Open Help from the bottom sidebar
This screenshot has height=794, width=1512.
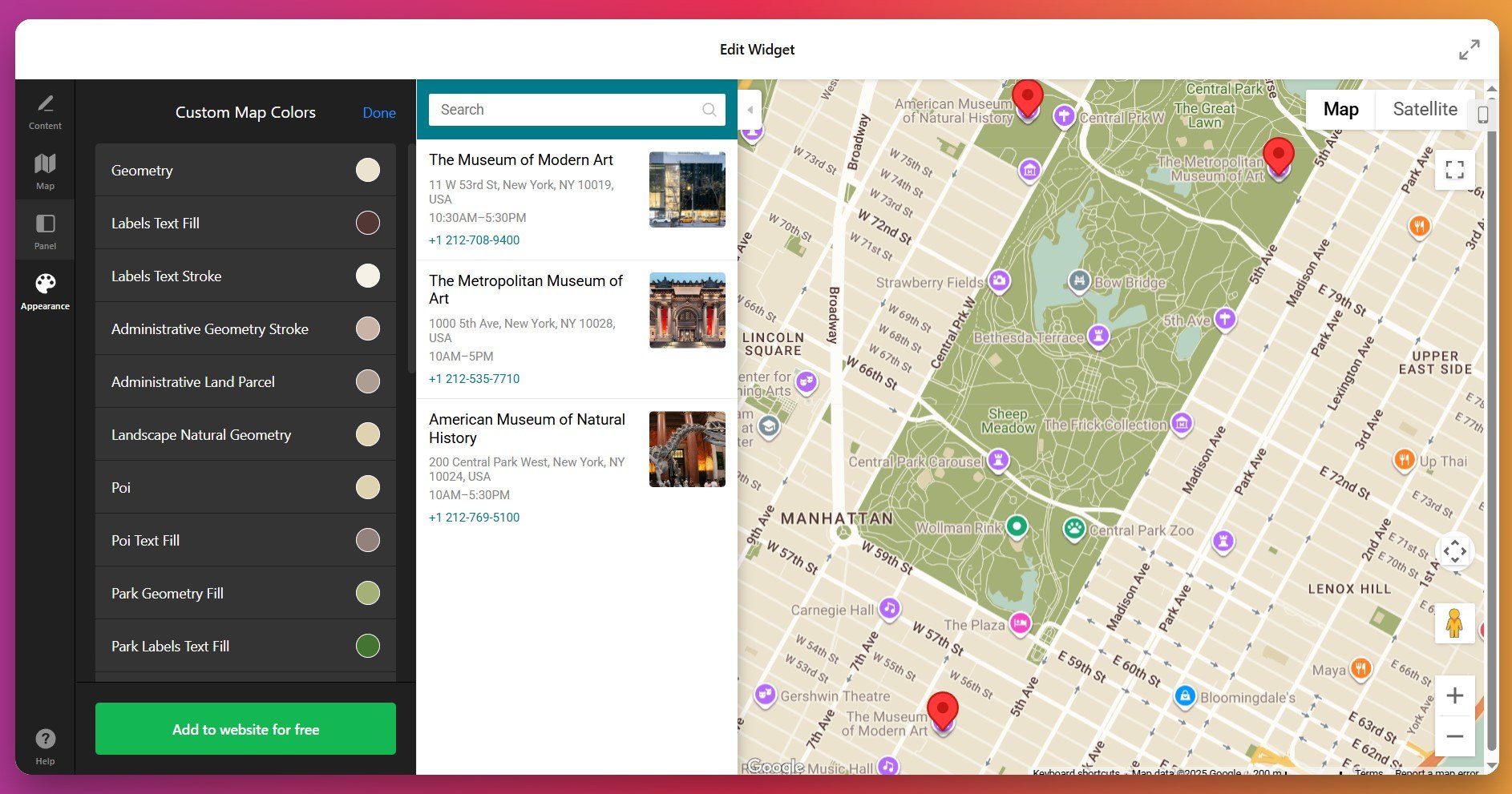45,739
